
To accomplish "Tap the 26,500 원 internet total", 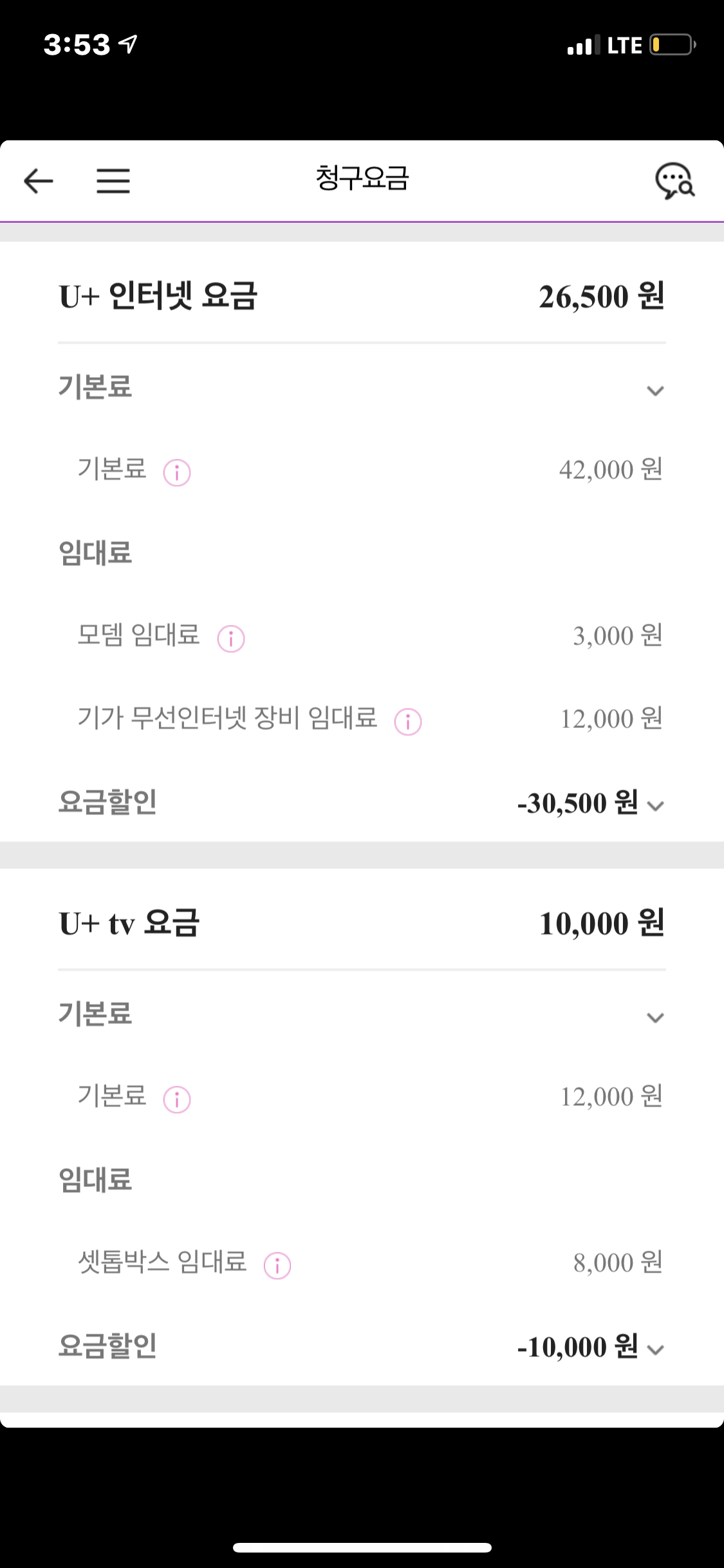I will (x=601, y=297).
